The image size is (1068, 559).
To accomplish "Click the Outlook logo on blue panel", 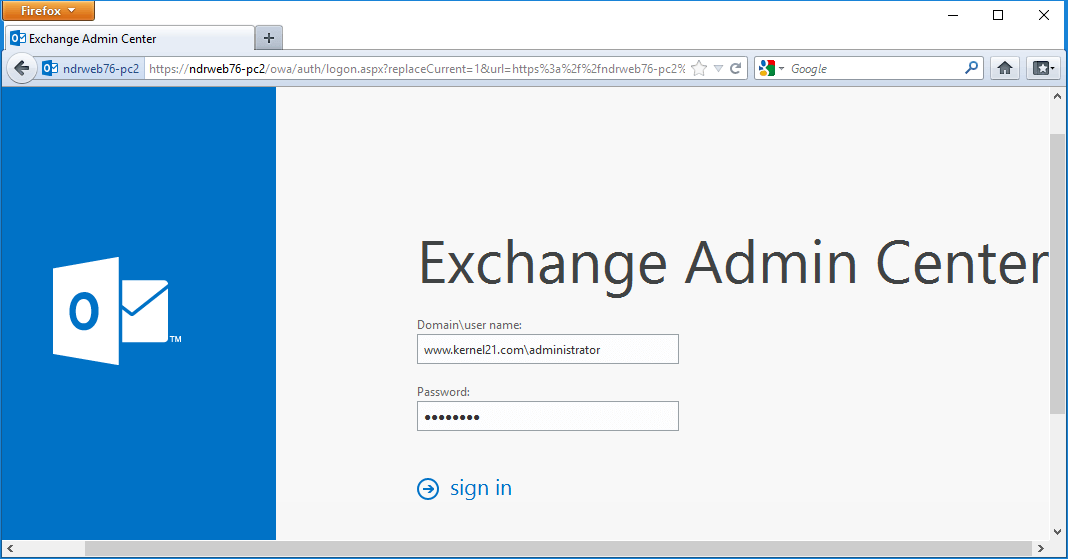I will pos(116,311).
